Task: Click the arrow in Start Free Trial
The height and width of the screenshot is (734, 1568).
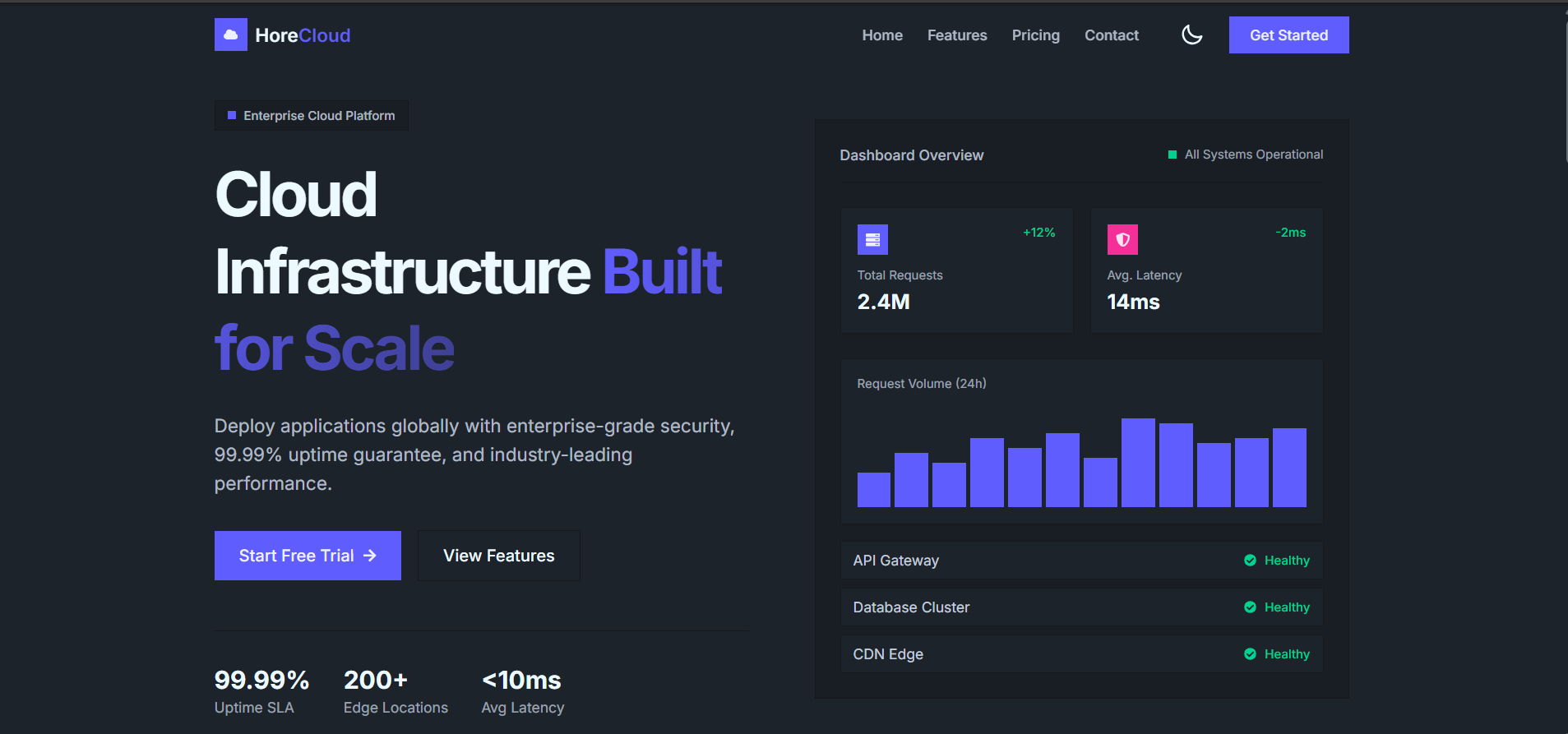Action: pyautogui.click(x=370, y=556)
